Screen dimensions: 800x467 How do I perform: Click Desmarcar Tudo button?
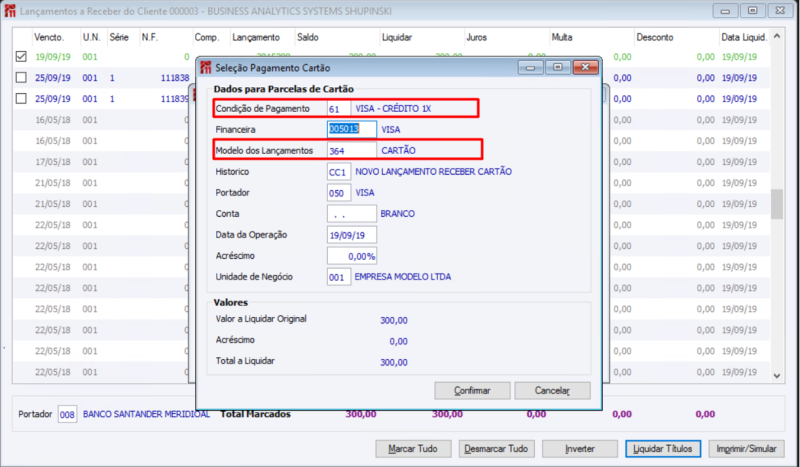tap(496, 449)
